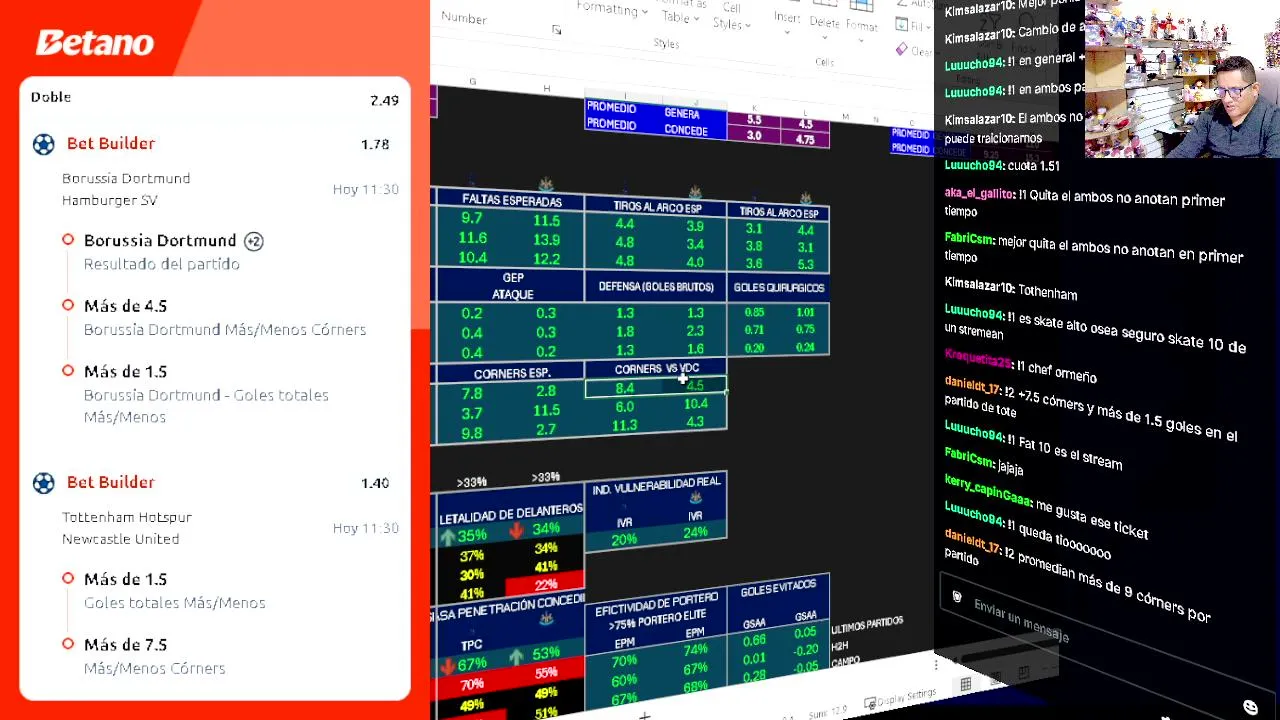Click the DEFENSA (GOLES BRUTOS) header cell
The height and width of the screenshot is (720, 1280).
click(655, 287)
